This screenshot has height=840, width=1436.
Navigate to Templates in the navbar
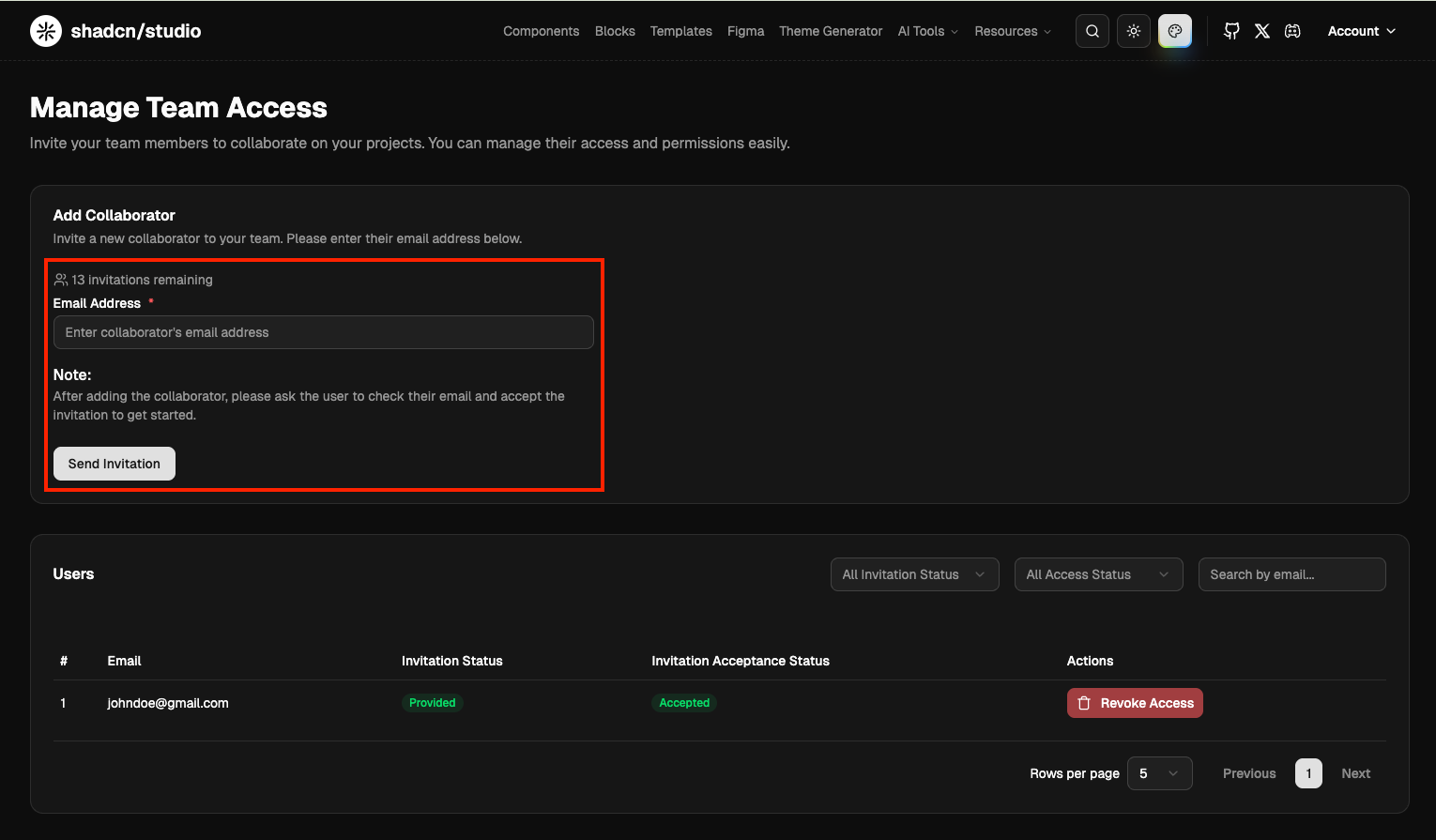coord(680,31)
